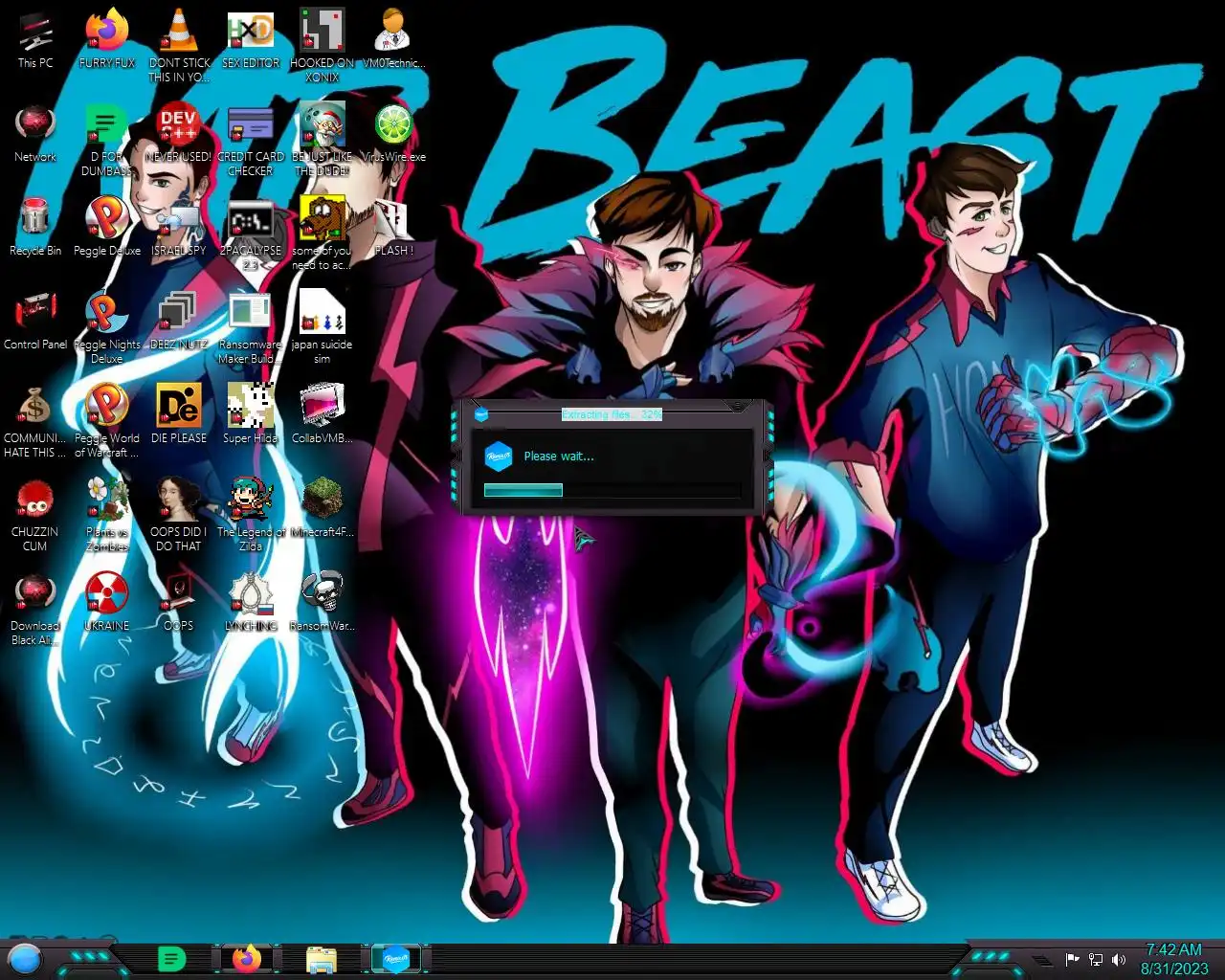Open the Start orb on the taskbar

point(25,958)
